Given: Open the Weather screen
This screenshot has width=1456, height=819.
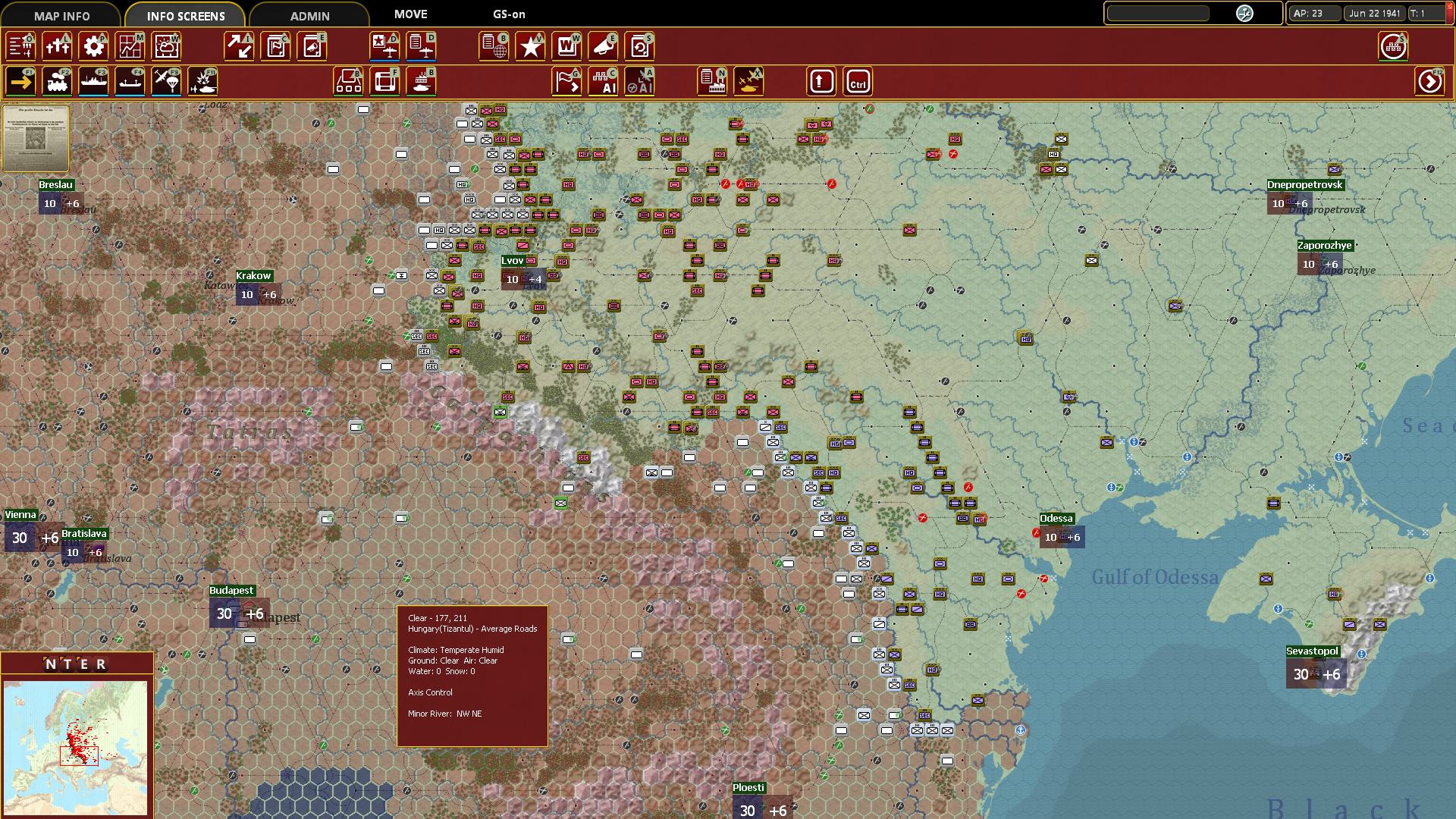Looking at the screenshot, I should pos(166,46).
